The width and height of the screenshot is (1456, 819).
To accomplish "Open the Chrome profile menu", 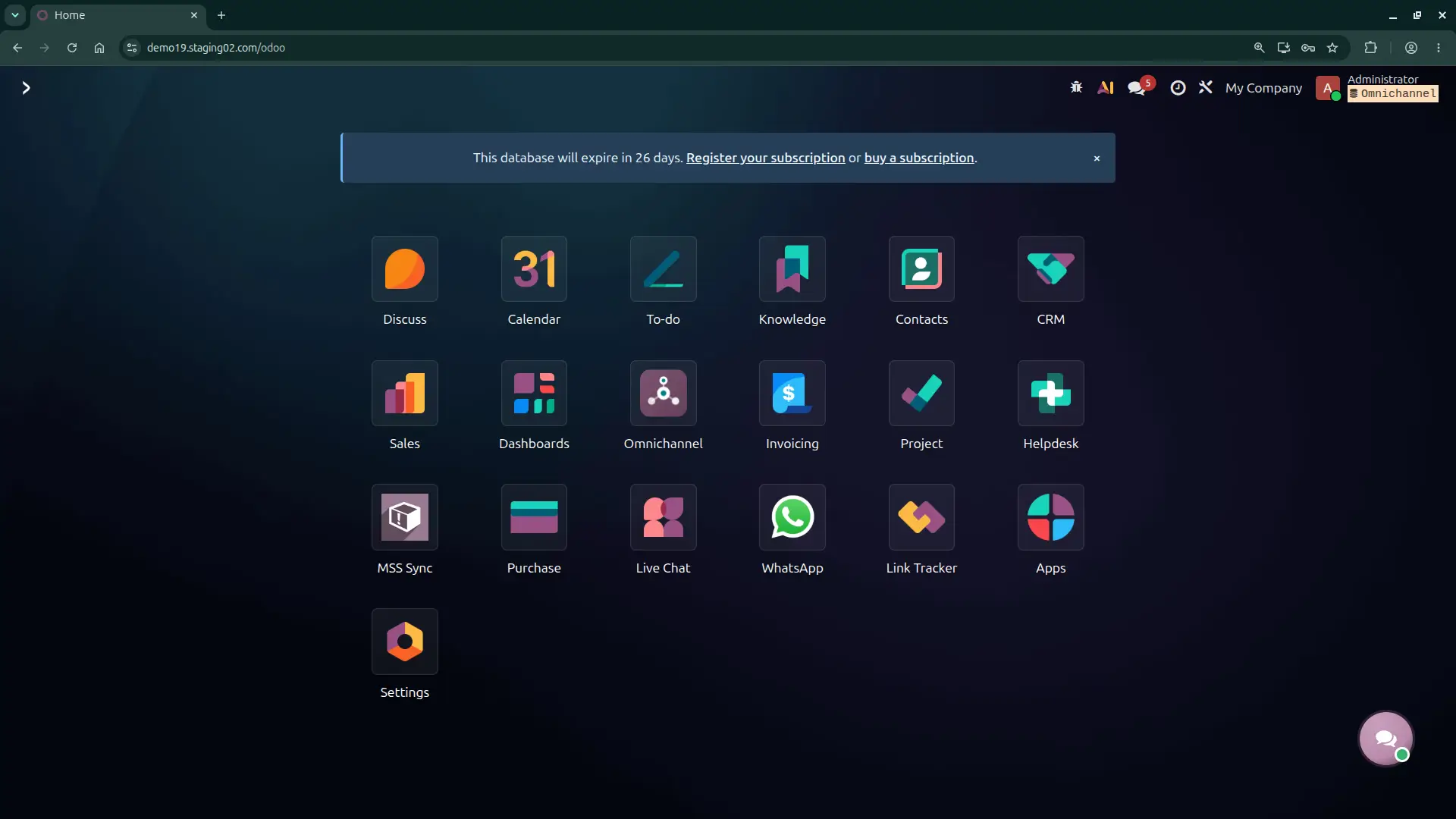I will coord(1411,48).
